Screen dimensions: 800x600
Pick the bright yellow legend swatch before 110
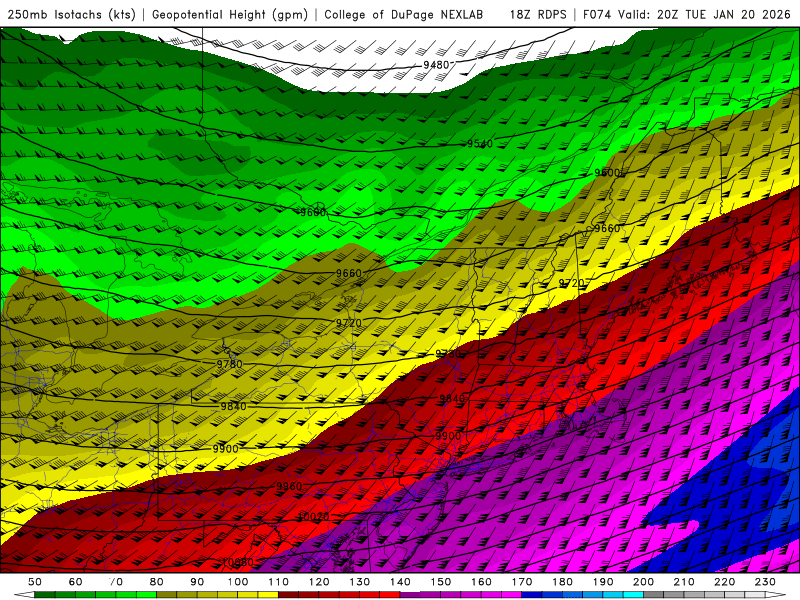[268, 595]
